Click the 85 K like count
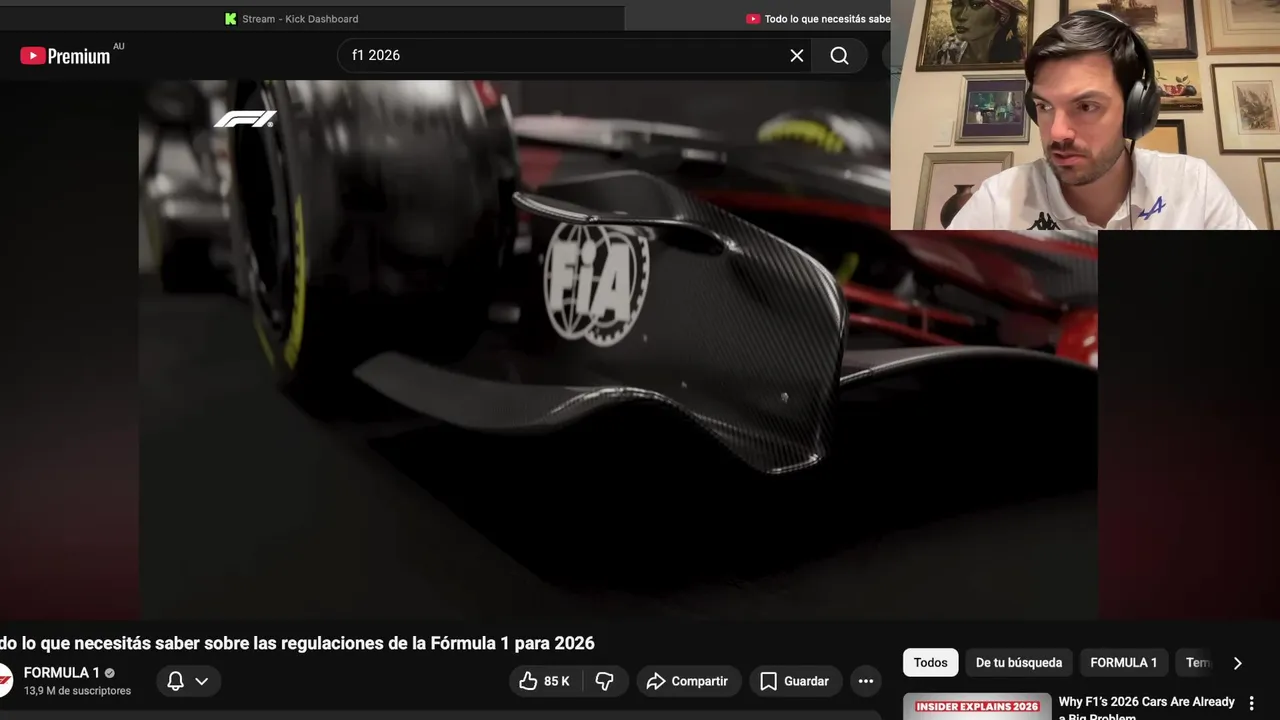Image resolution: width=1280 pixels, height=720 pixels. pyautogui.click(x=557, y=681)
